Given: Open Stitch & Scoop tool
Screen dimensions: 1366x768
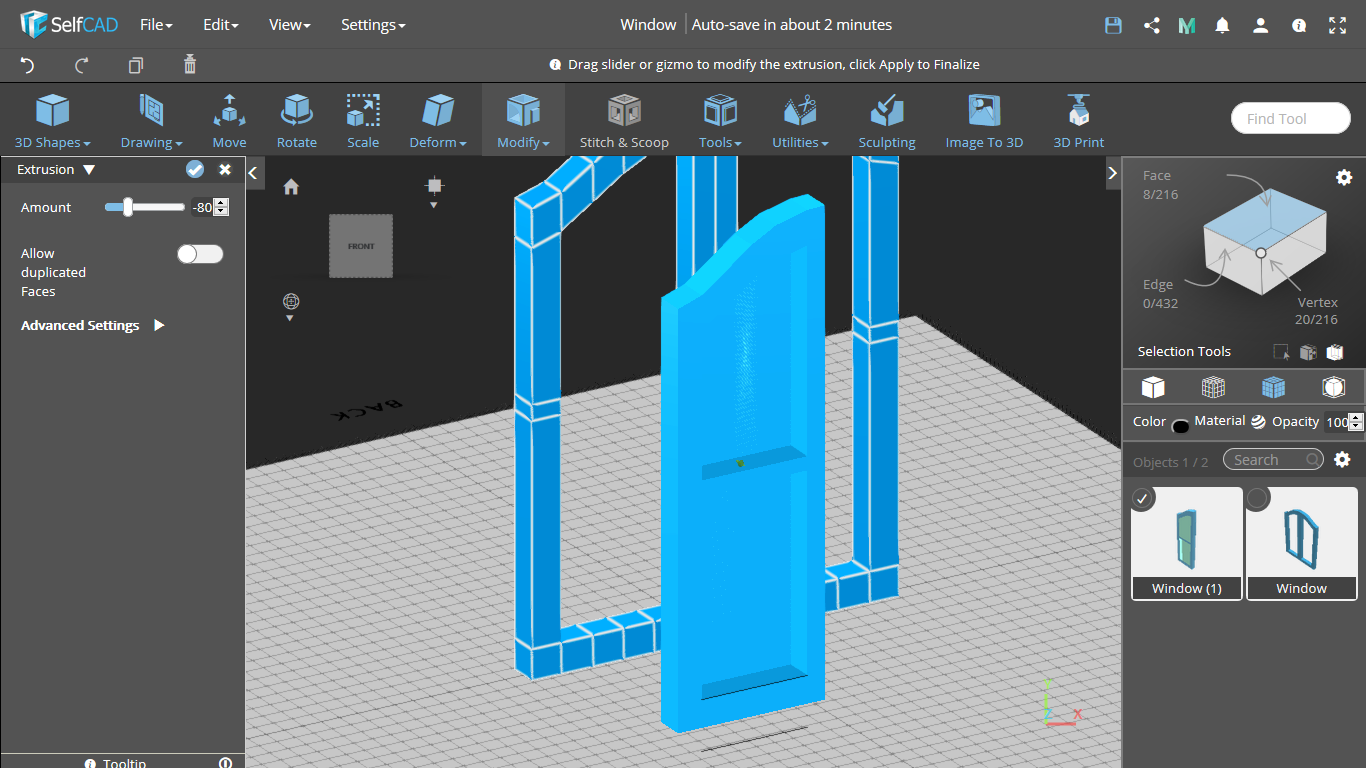Looking at the screenshot, I should point(624,120).
